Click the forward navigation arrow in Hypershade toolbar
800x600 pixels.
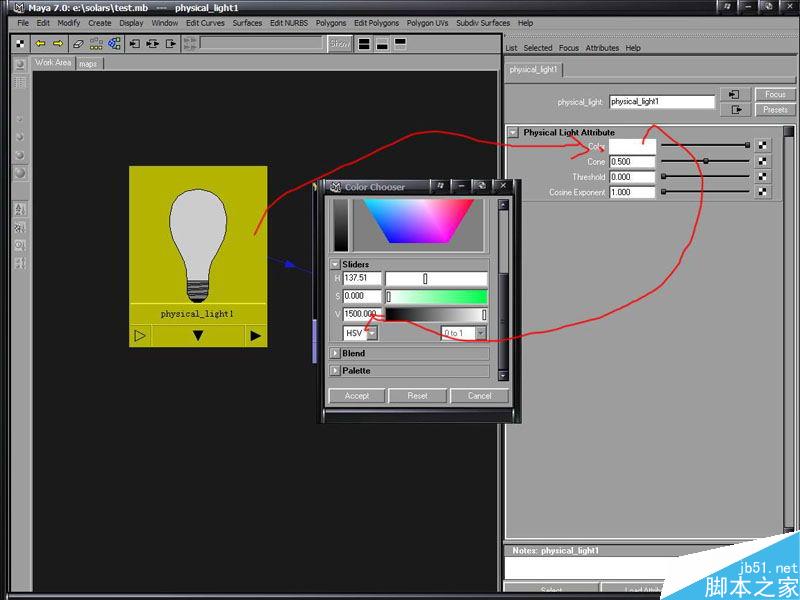tap(60, 43)
